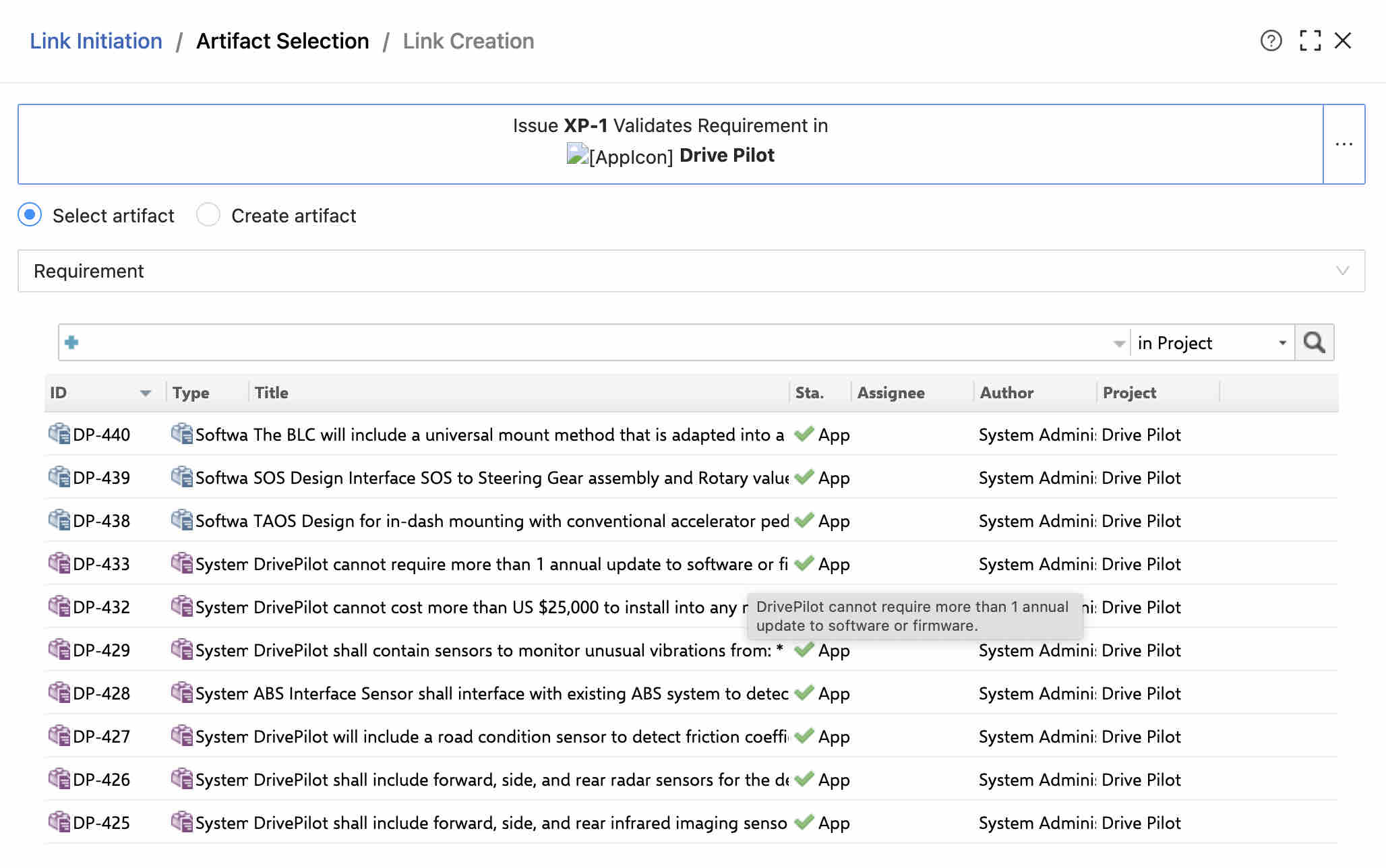Select 'DrivePilot cannot require more than 1 annual update' title

[x=520, y=564]
